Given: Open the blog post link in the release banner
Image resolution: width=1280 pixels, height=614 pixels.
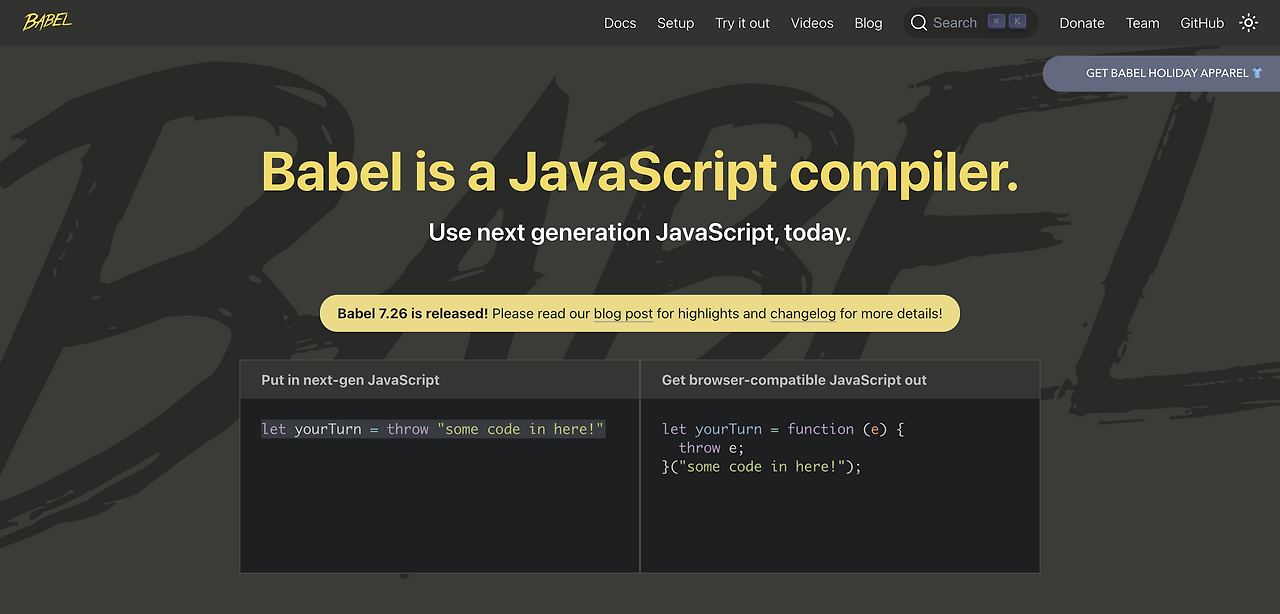Looking at the screenshot, I should click(x=623, y=314).
